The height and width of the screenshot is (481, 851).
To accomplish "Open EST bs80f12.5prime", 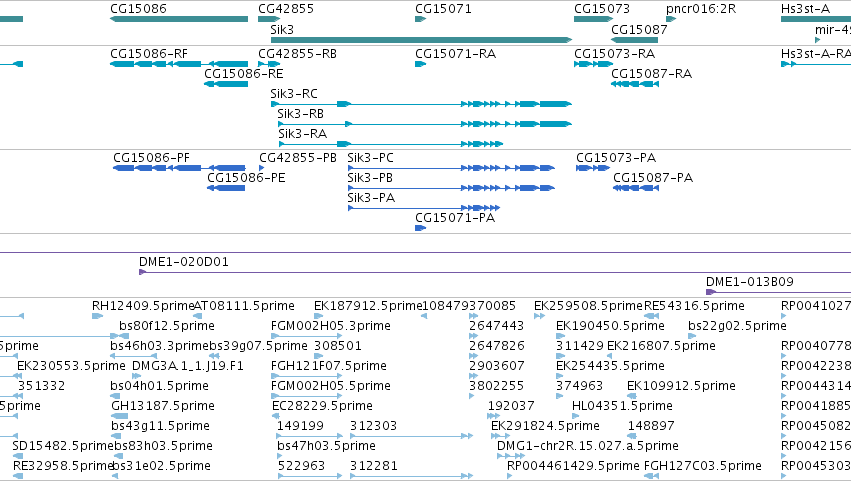I will (167, 326).
